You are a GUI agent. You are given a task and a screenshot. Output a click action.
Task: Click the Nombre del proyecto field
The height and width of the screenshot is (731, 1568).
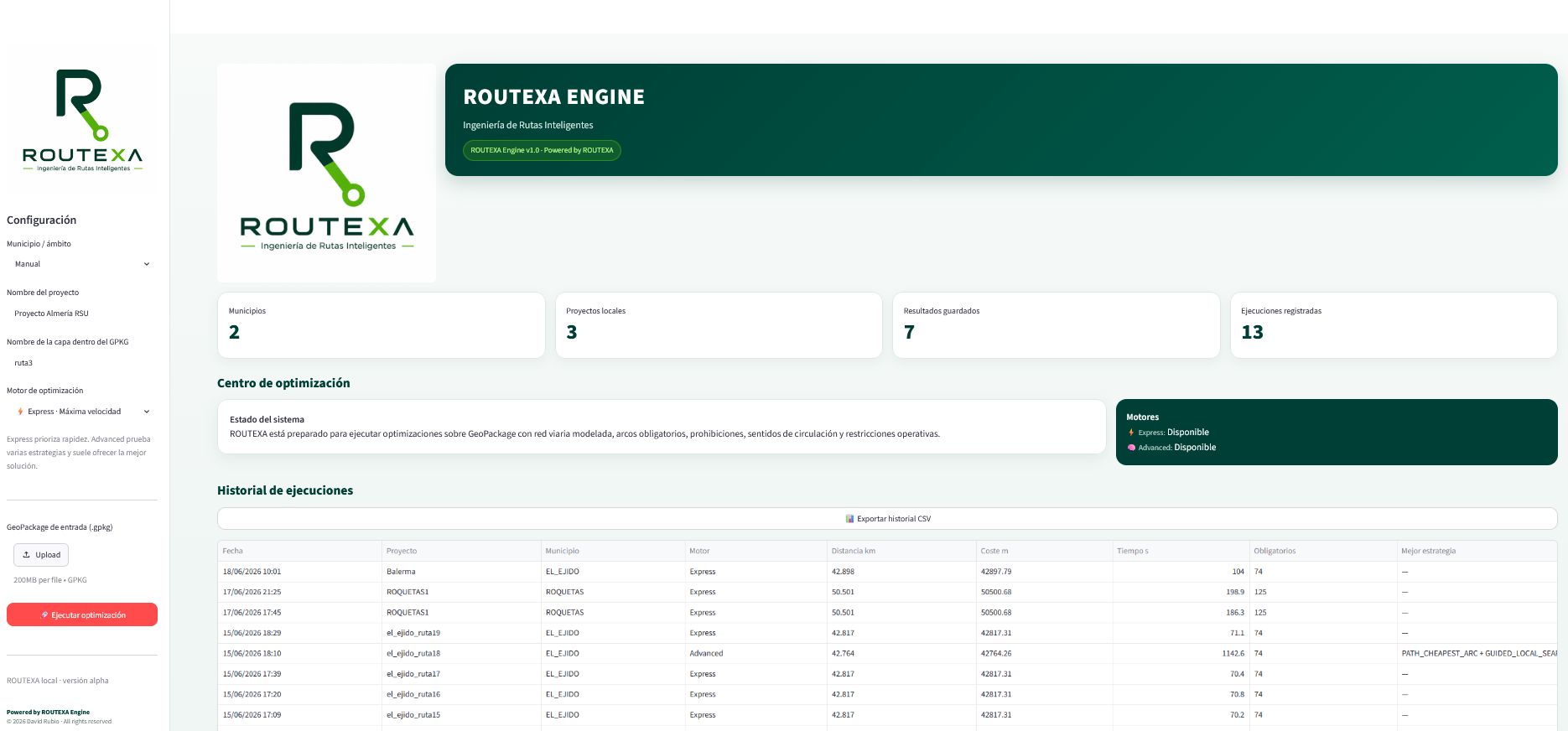coord(82,314)
